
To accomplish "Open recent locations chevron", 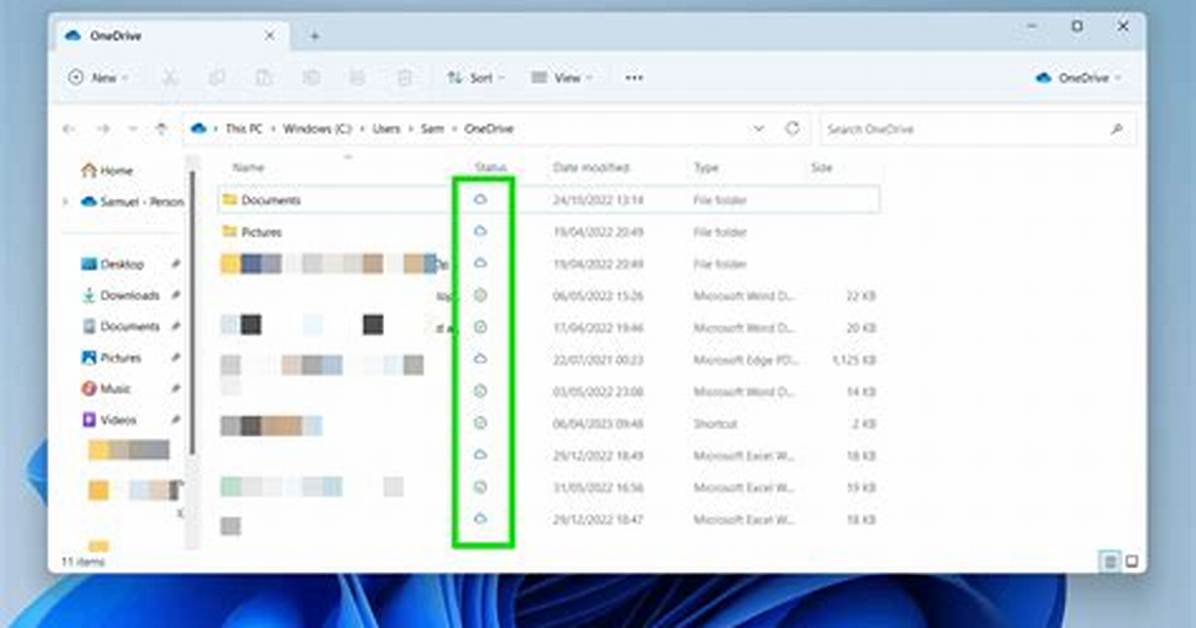I will tap(133, 129).
